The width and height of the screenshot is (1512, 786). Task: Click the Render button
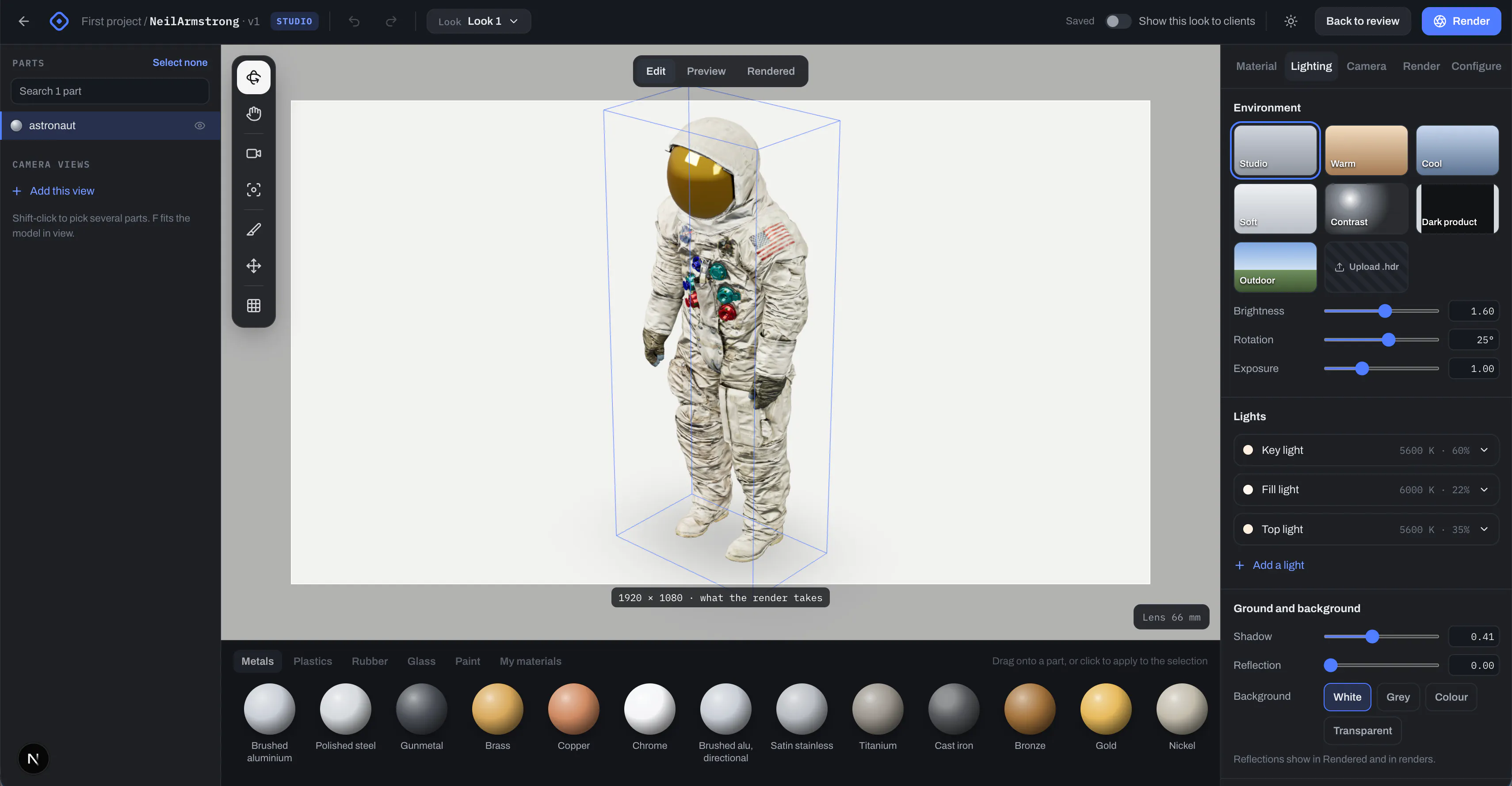pos(1461,21)
